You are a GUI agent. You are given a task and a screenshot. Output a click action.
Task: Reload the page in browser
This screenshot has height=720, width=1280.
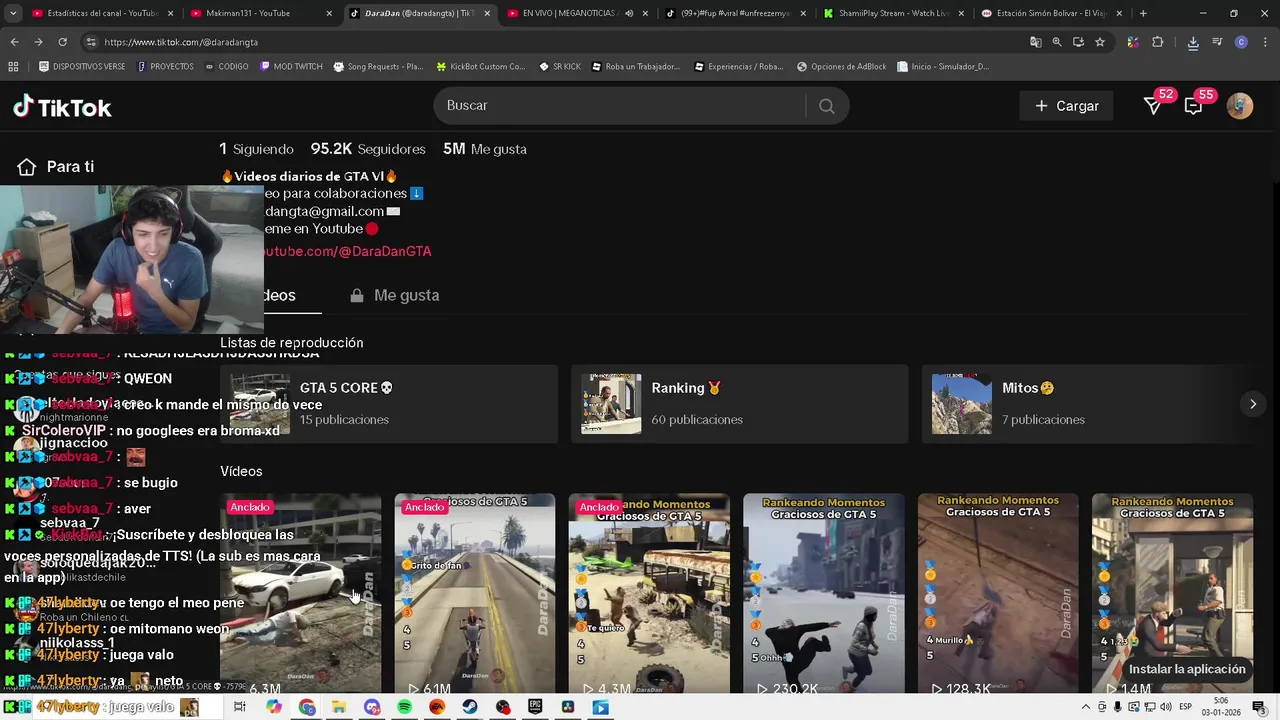pos(62,42)
